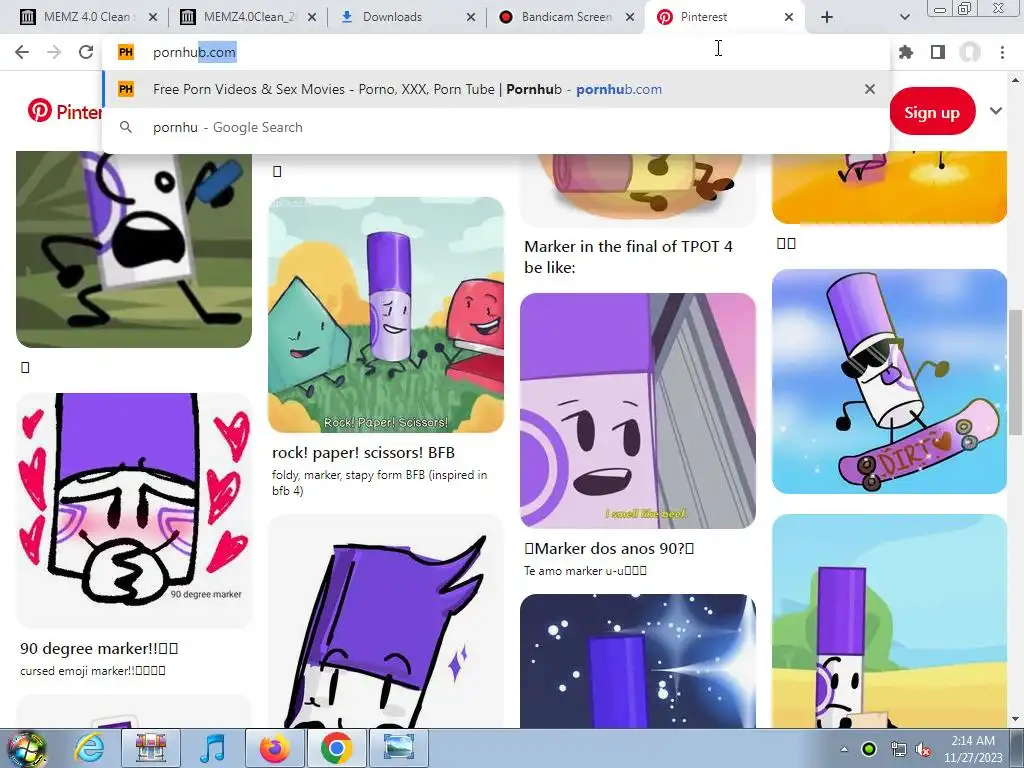Reload the page with the refresh icon
The image size is (1024, 768).
coord(86,52)
